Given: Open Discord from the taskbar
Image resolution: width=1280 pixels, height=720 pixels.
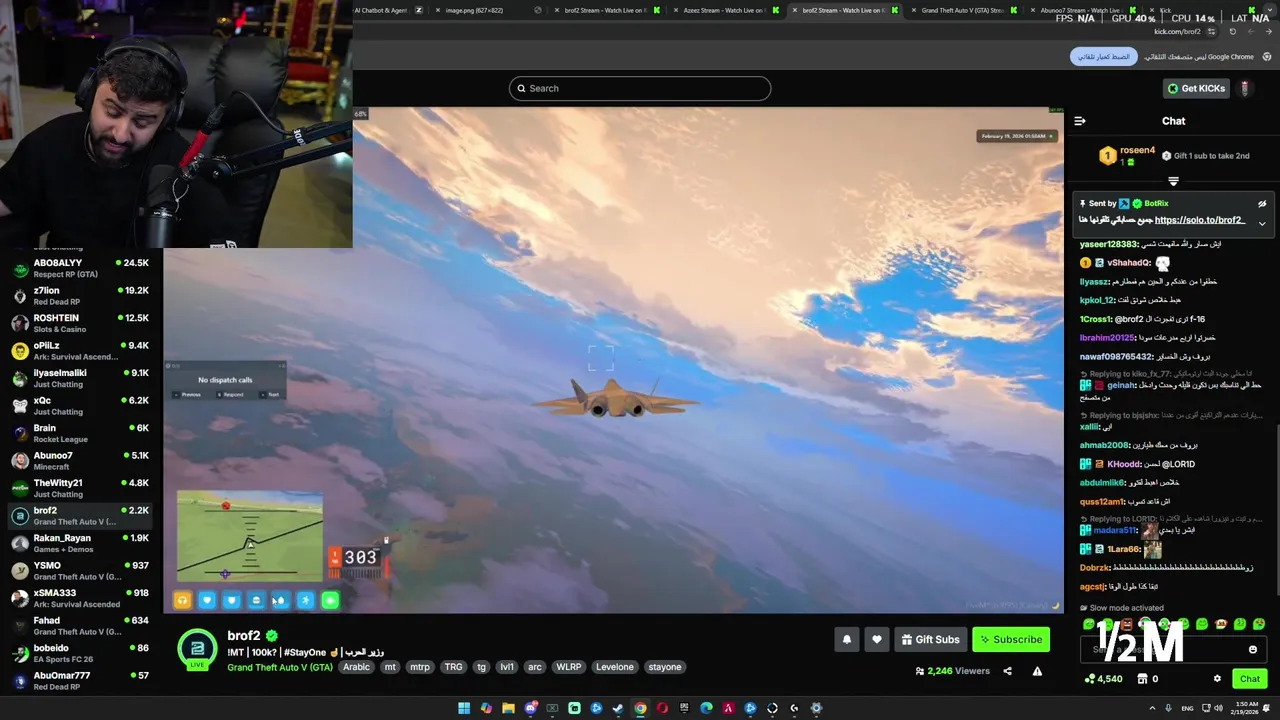Looking at the screenshot, I should click(530, 708).
